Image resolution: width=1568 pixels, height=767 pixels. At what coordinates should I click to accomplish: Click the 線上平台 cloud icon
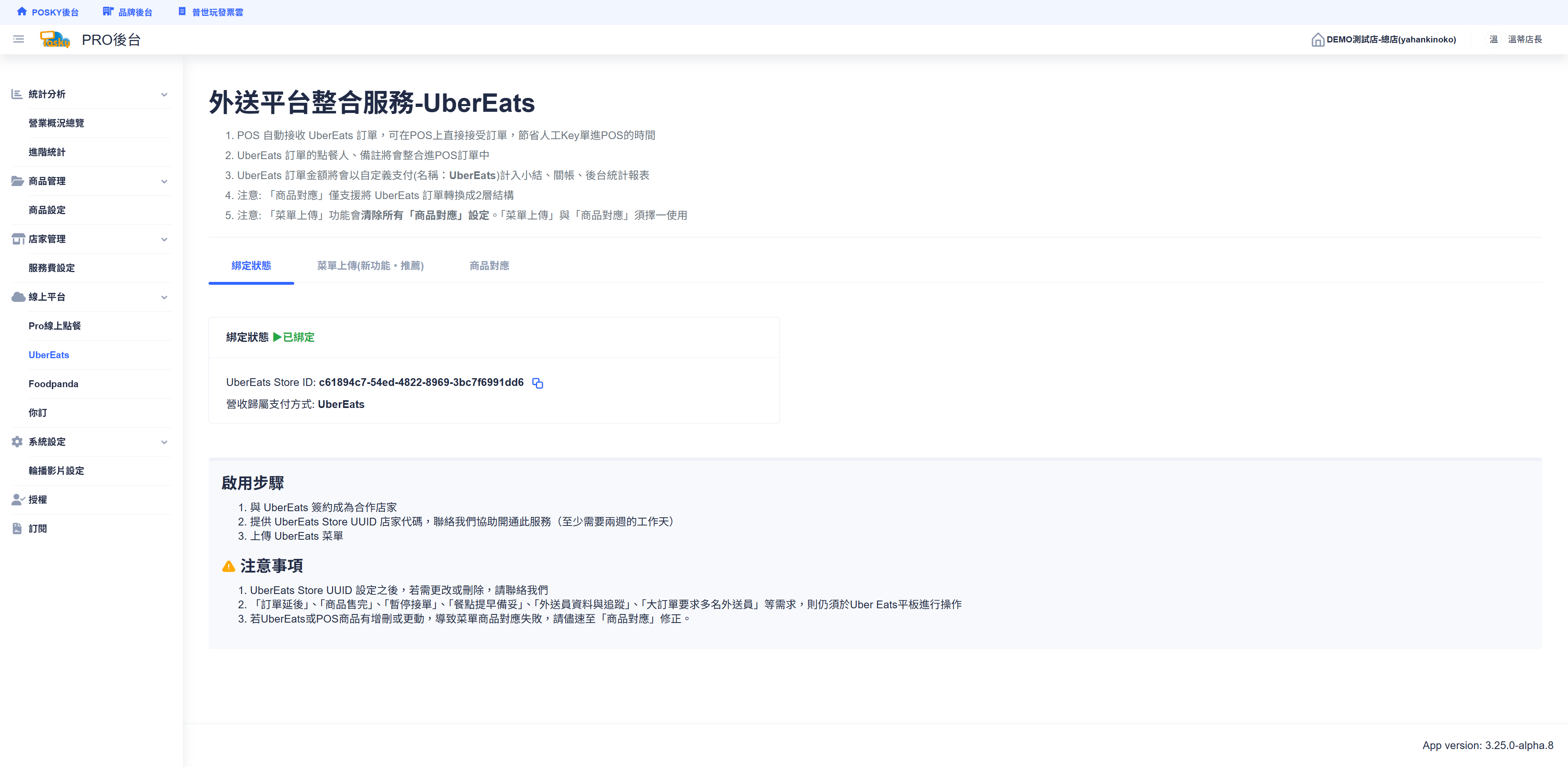click(x=18, y=297)
